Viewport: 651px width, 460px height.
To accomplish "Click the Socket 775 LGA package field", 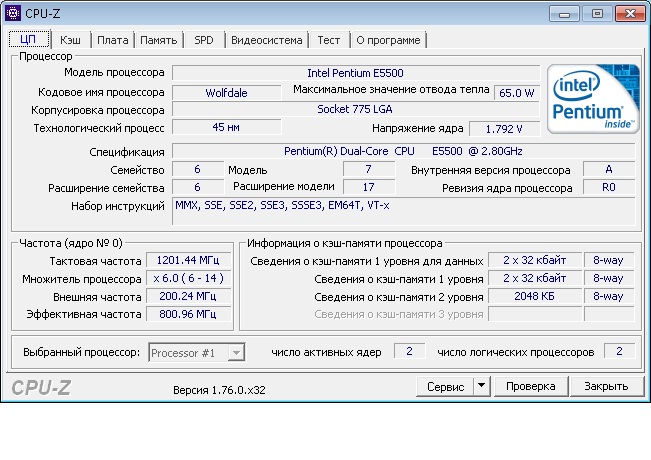I will coord(356,109).
